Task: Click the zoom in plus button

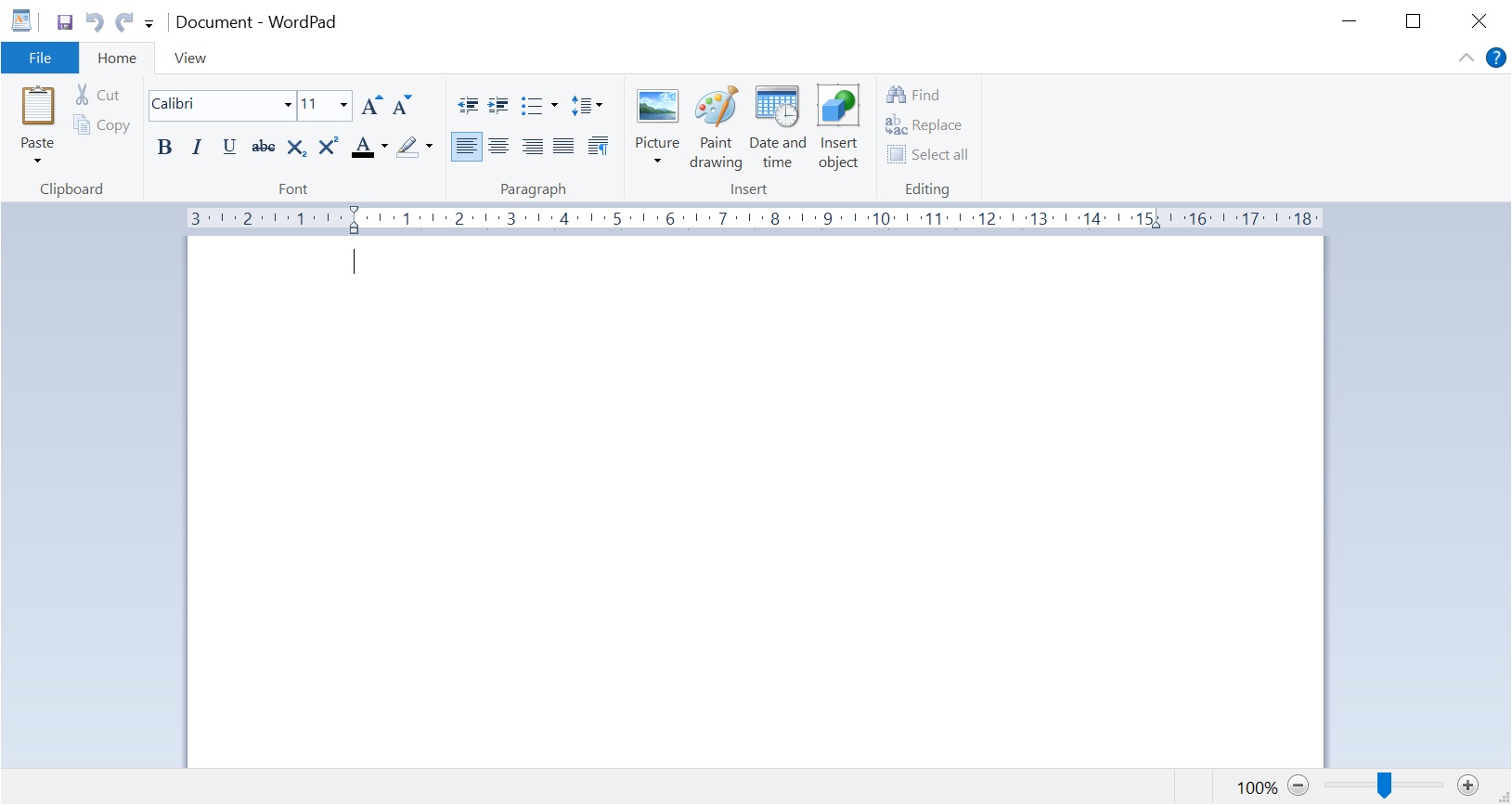Action: tap(1467, 786)
